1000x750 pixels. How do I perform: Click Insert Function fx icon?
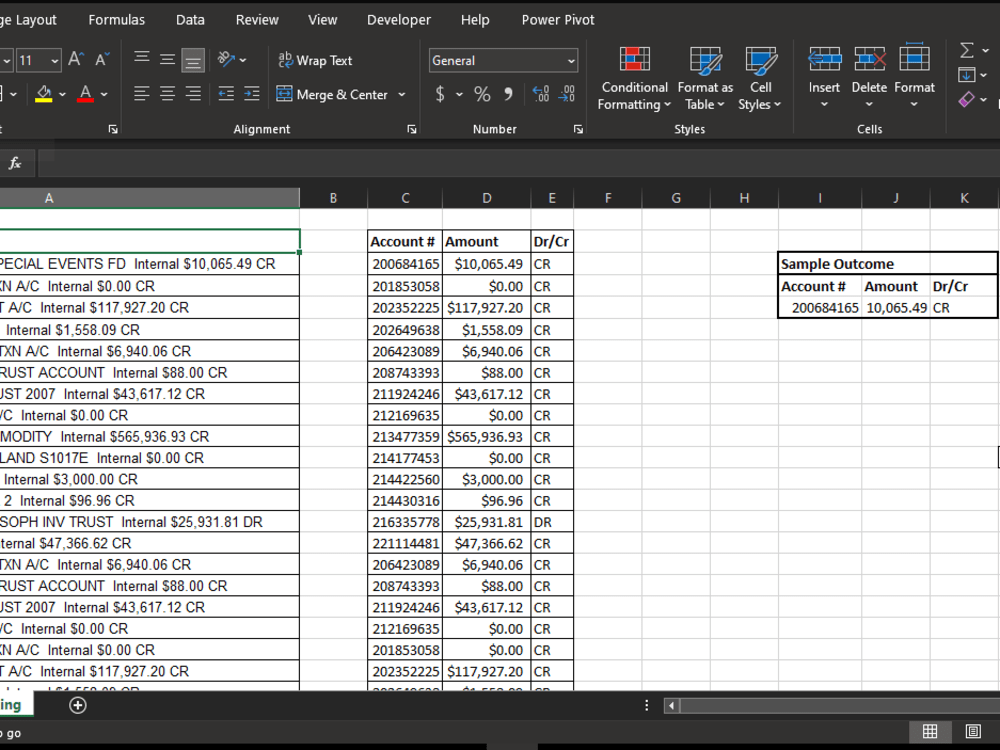(x=15, y=163)
